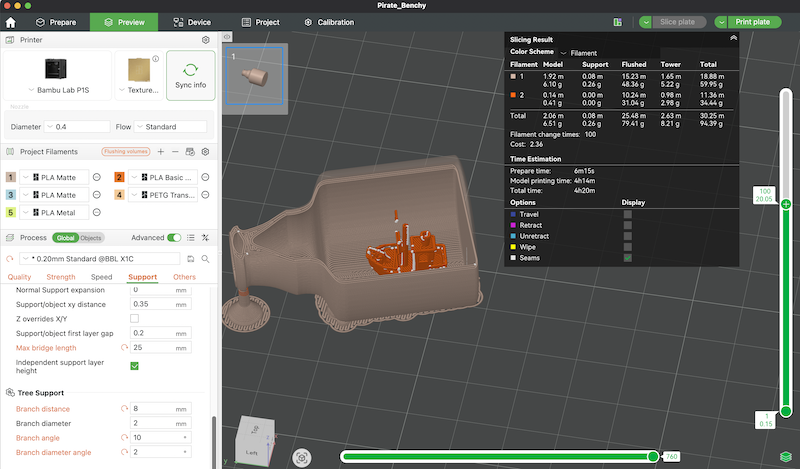Toggle Unretract display checkbox

(628, 236)
